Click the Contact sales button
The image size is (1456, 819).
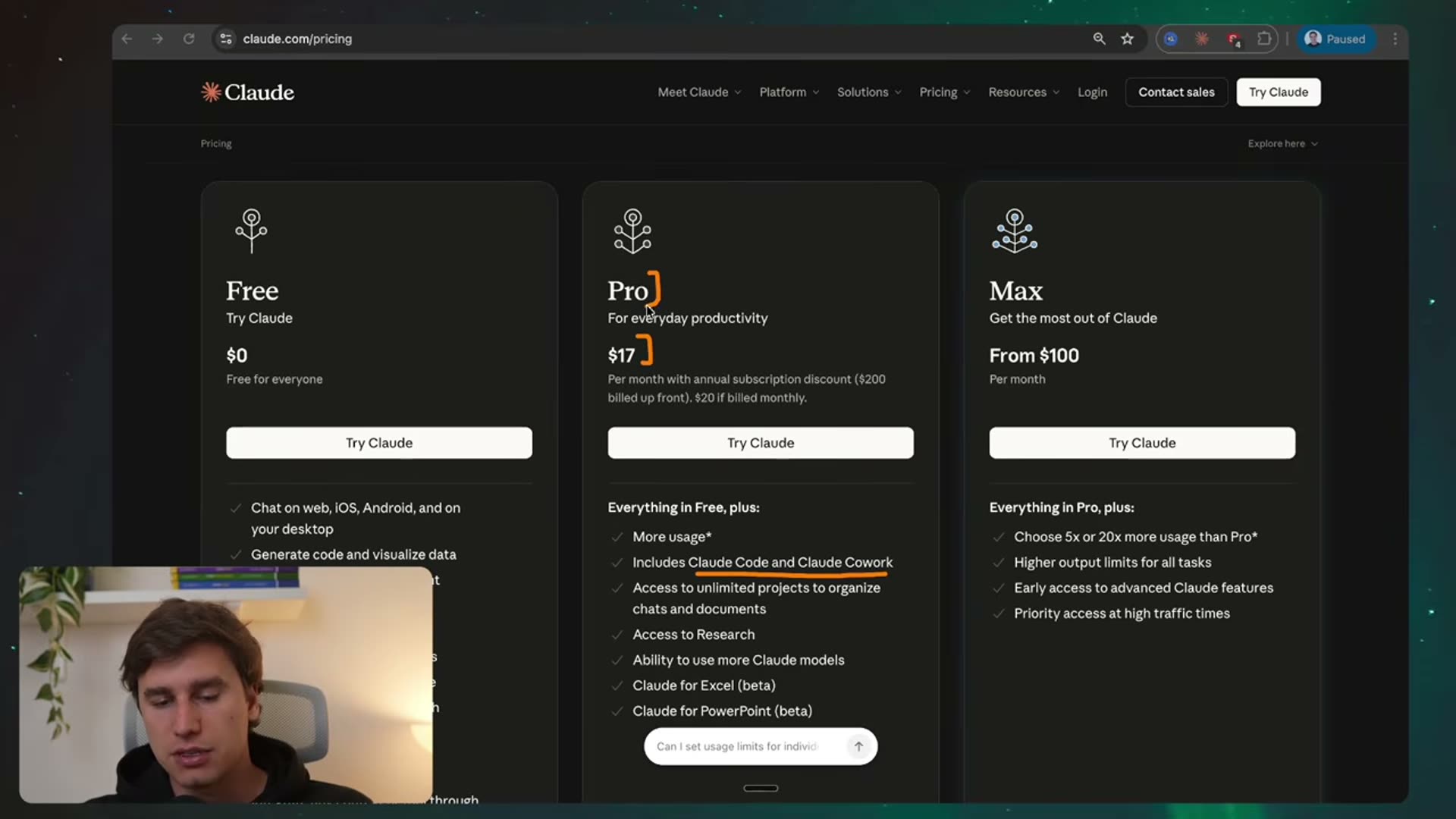(x=1176, y=92)
